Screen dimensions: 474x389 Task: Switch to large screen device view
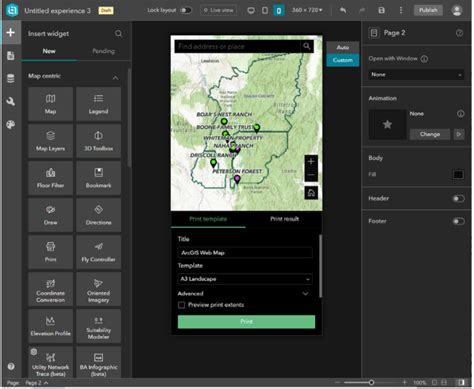(251, 10)
